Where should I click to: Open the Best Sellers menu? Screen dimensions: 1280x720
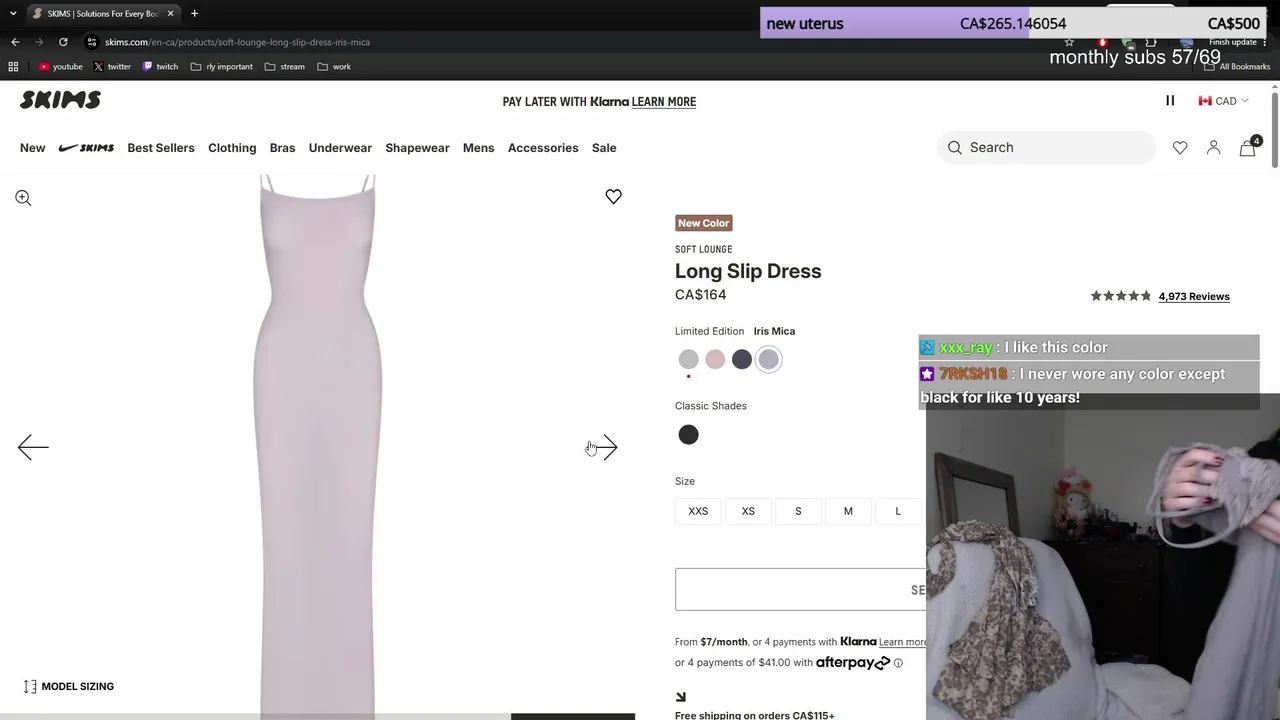(161, 148)
